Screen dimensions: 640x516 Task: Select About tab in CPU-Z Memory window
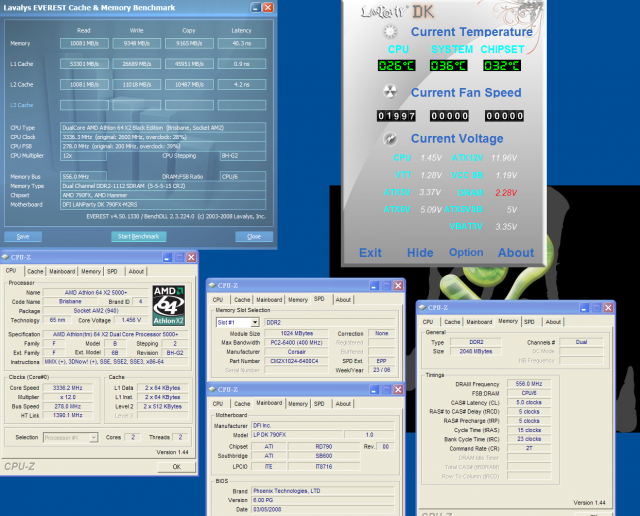(x=553, y=322)
